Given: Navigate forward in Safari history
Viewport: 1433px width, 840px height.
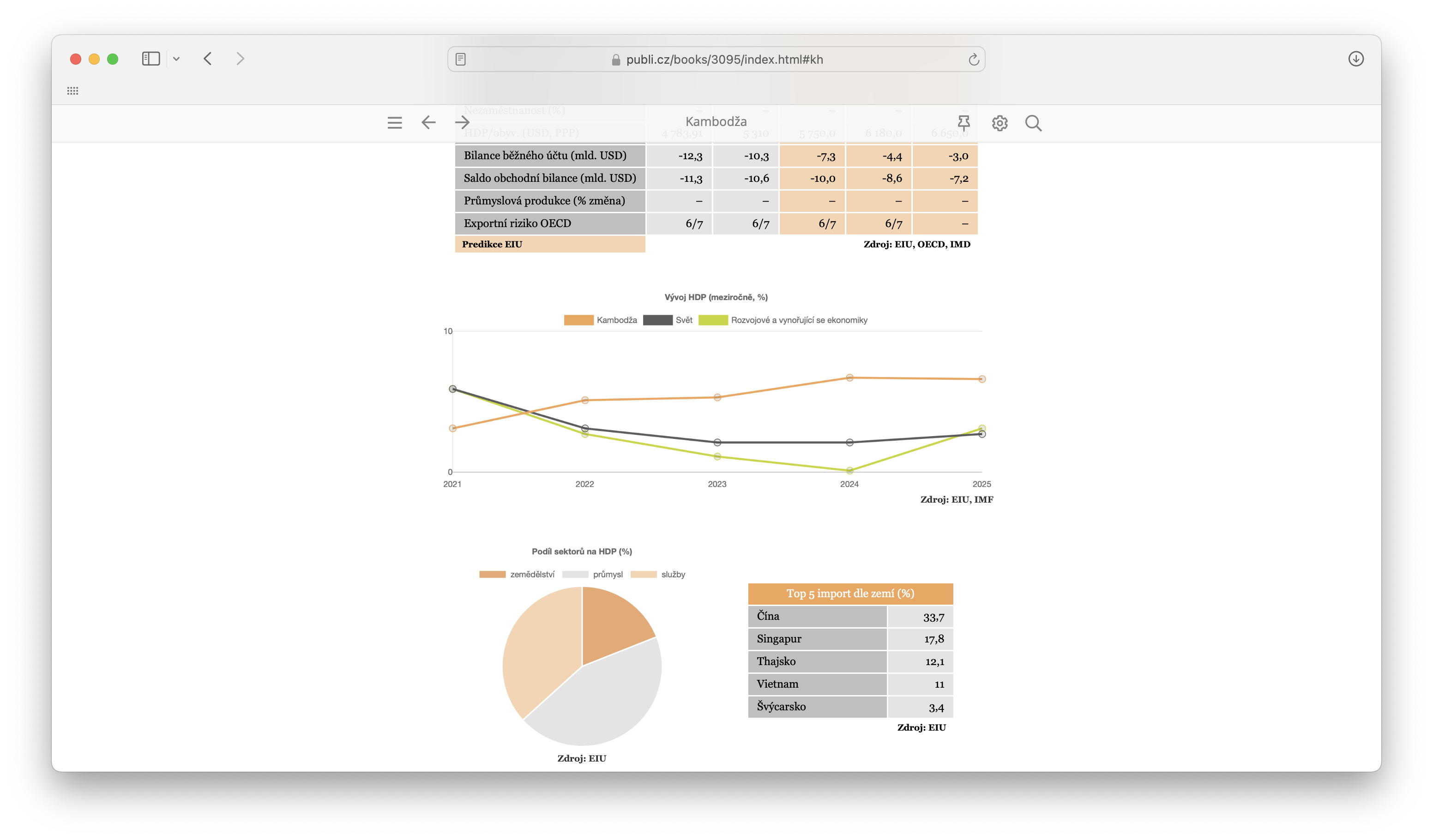Looking at the screenshot, I should pyautogui.click(x=240, y=59).
